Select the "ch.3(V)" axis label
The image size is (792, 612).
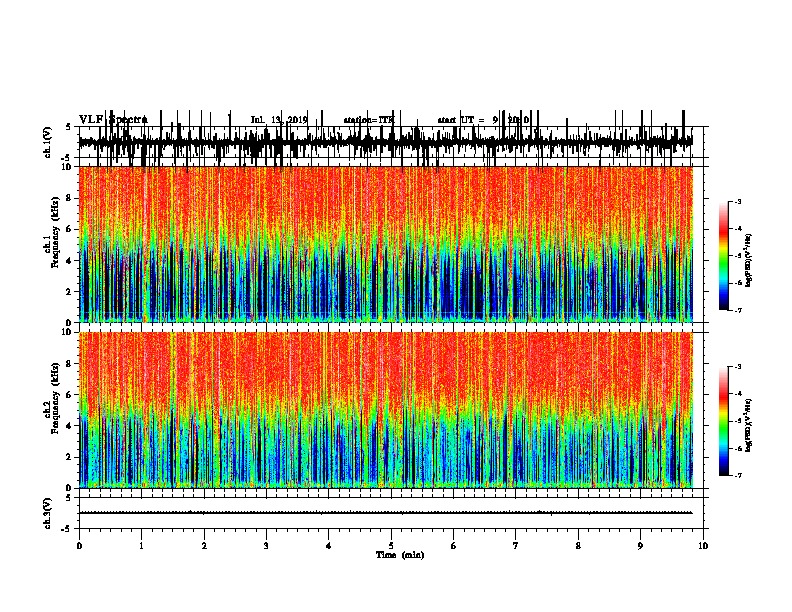(48, 513)
